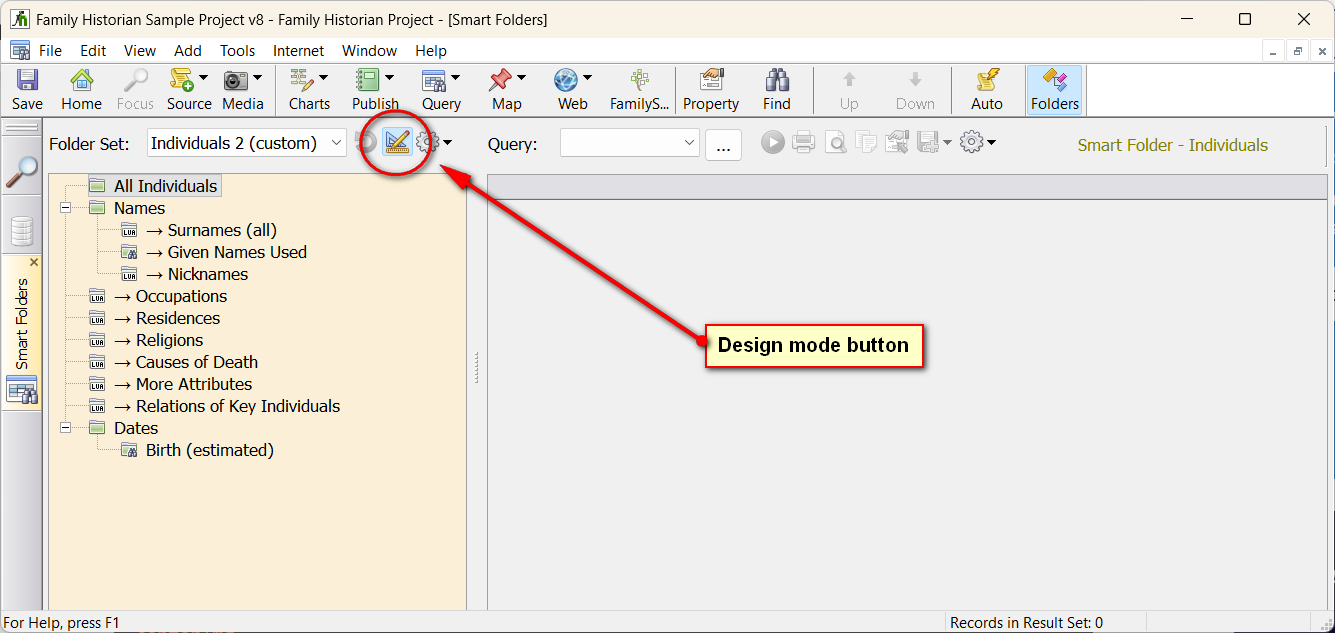The image size is (1335, 633).
Task: Open the query options gear icon
Action: (971, 143)
